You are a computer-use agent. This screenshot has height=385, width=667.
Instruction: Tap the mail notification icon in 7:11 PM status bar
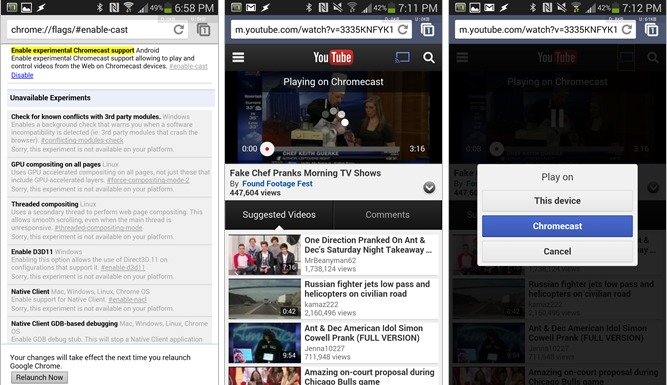pyautogui.click(x=251, y=8)
